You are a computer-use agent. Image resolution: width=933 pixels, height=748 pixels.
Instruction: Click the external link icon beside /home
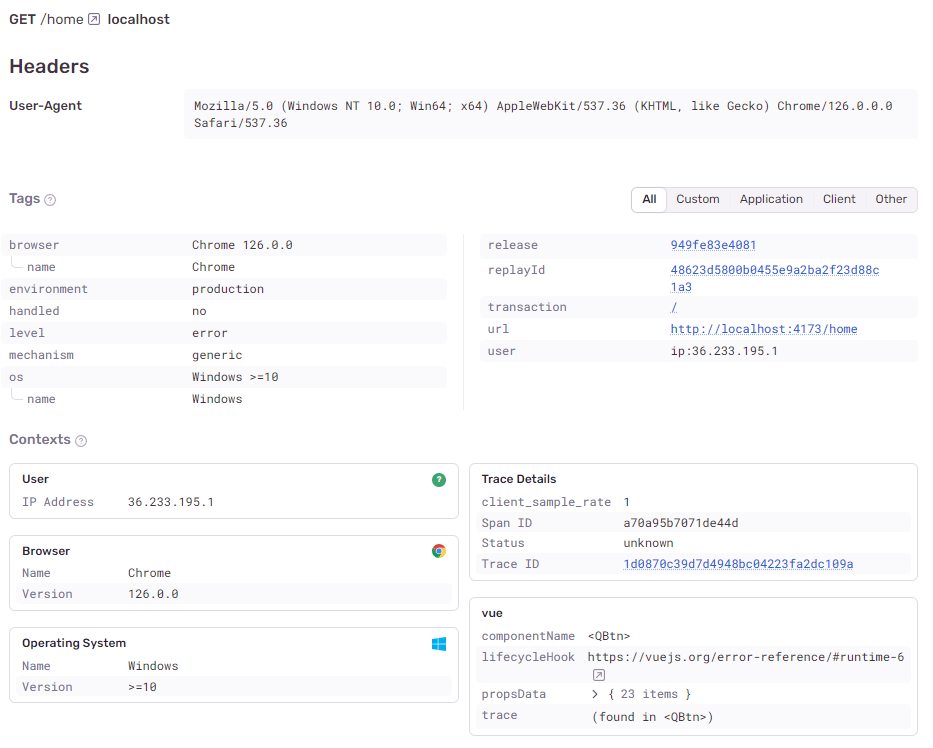click(x=94, y=19)
